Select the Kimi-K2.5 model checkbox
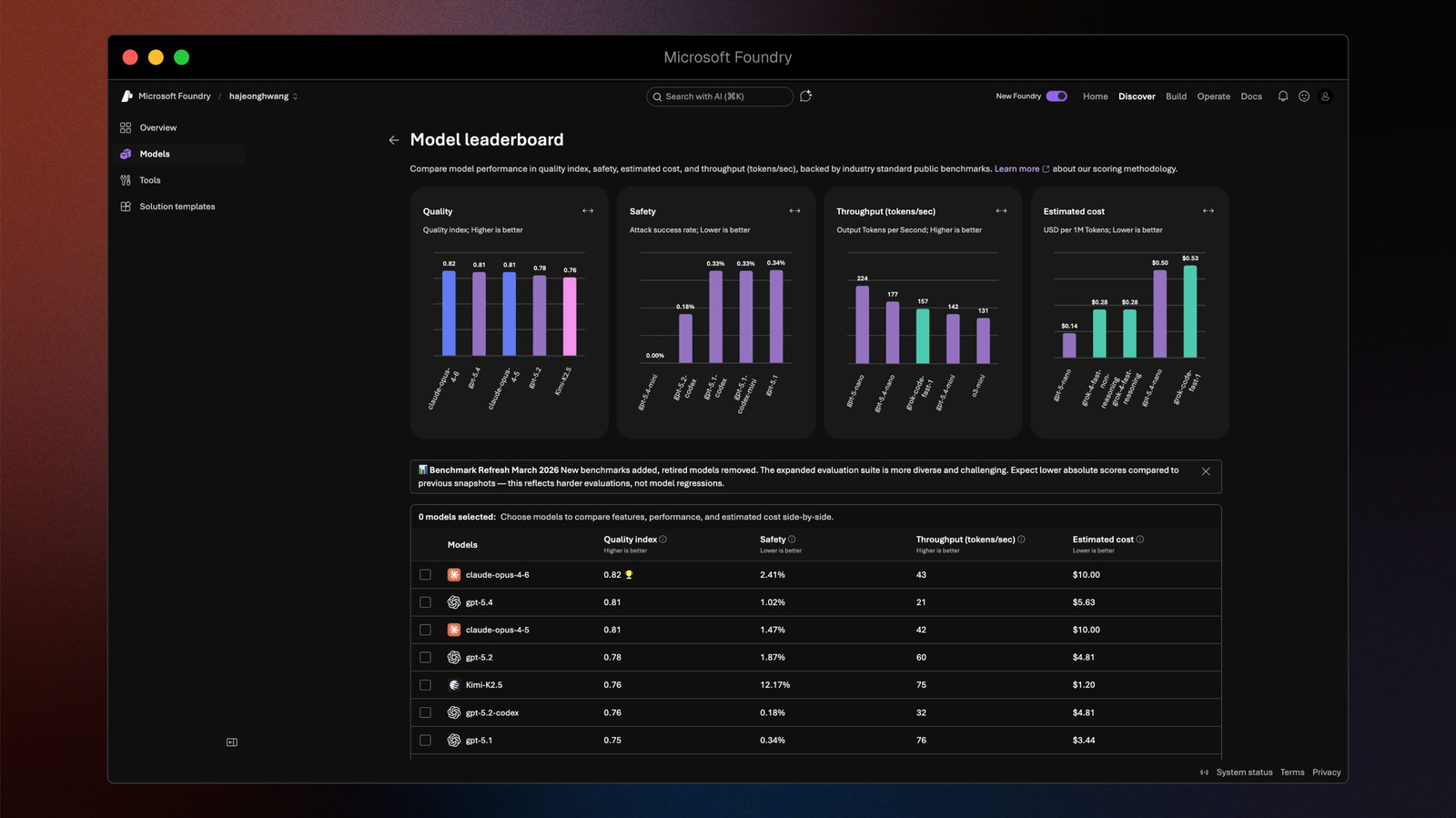 425,685
